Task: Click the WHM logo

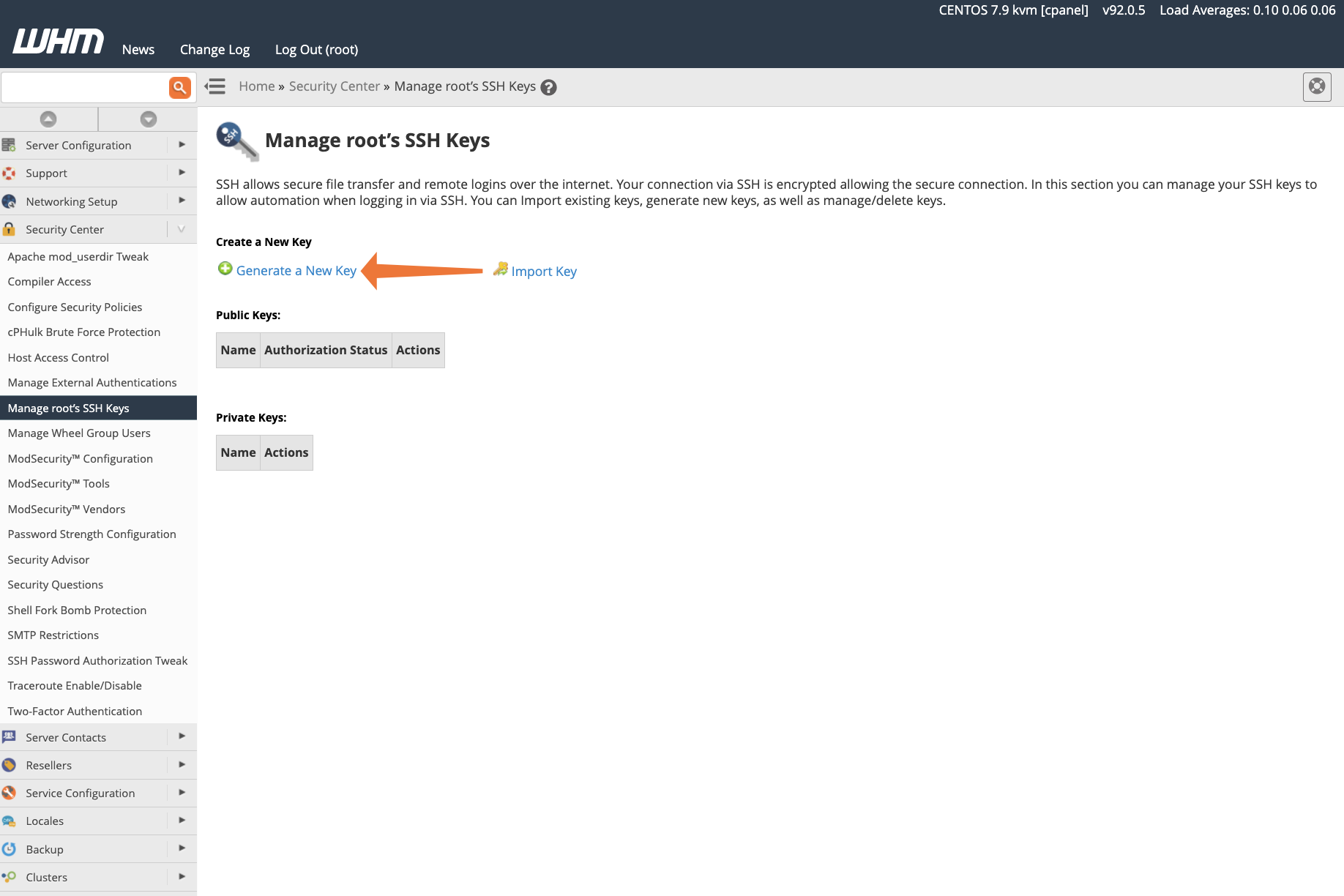Action: point(57,42)
